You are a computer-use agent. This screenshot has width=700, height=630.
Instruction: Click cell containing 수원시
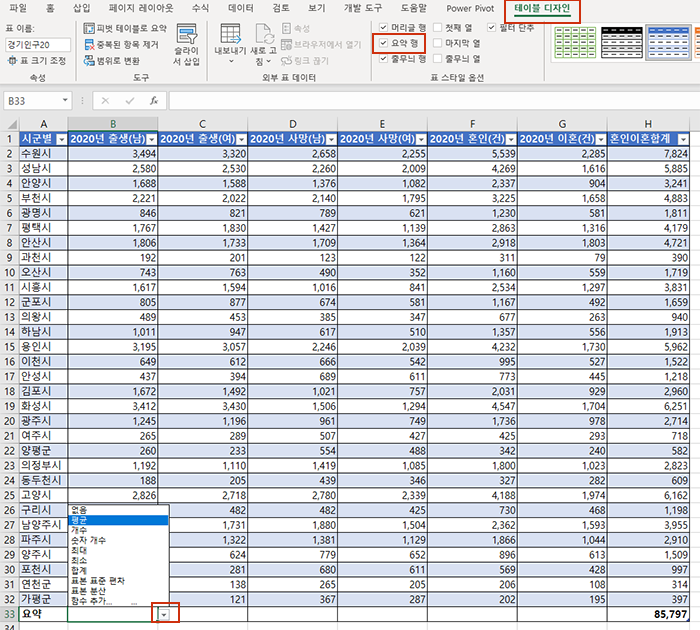tap(43, 154)
